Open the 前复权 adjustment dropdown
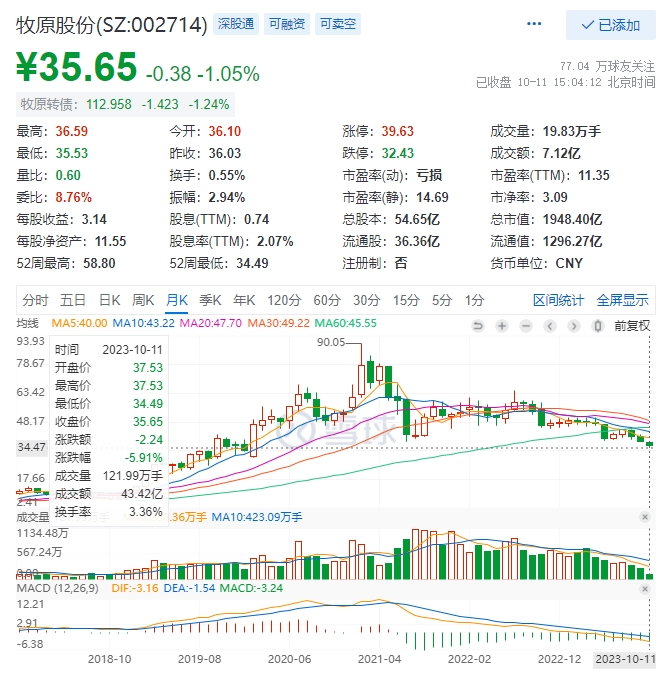 point(632,326)
